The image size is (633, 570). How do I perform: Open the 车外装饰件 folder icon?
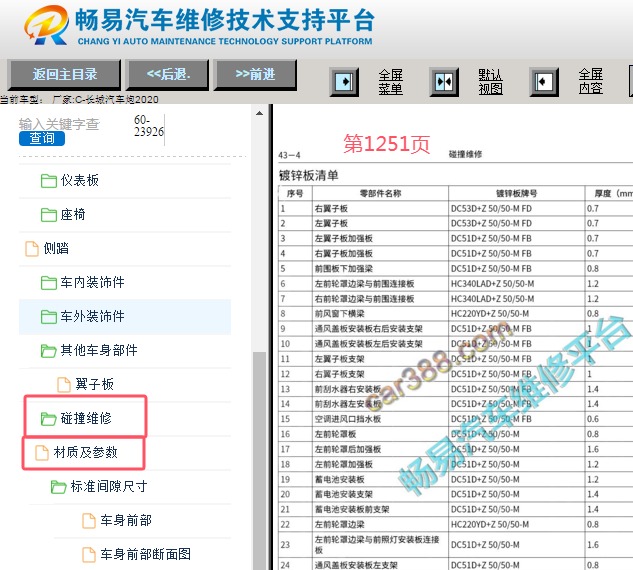click(48, 316)
